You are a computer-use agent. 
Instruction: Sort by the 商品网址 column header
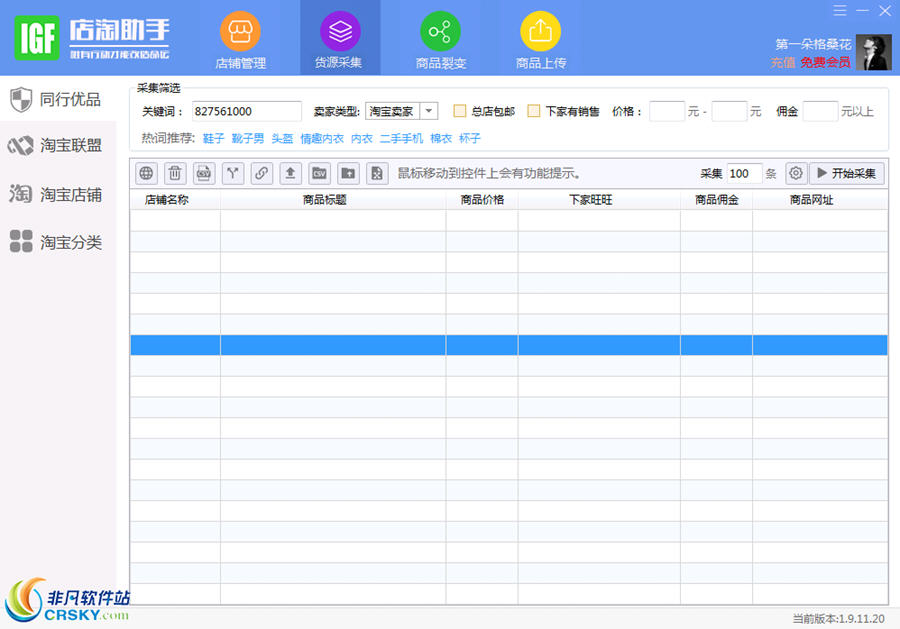point(820,200)
